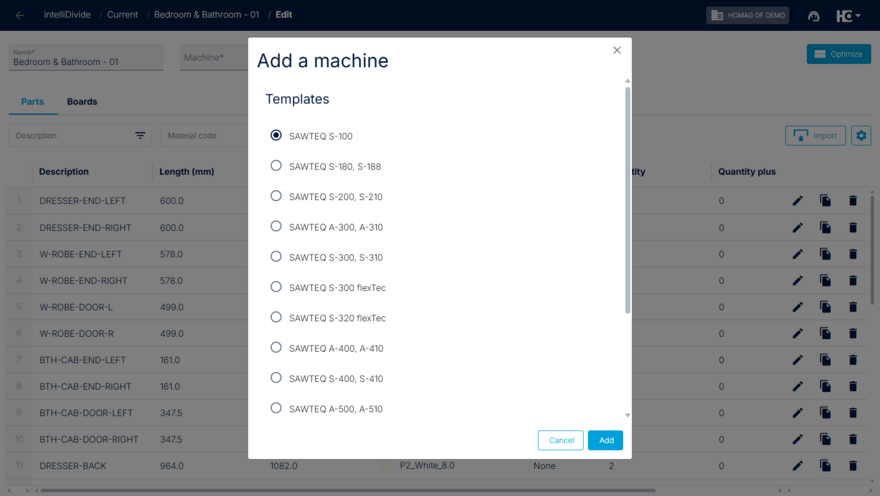Select the SAWTEQ S-300 flexTec option
The height and width of the screenshot is (496, 880).
coord(276,287)
